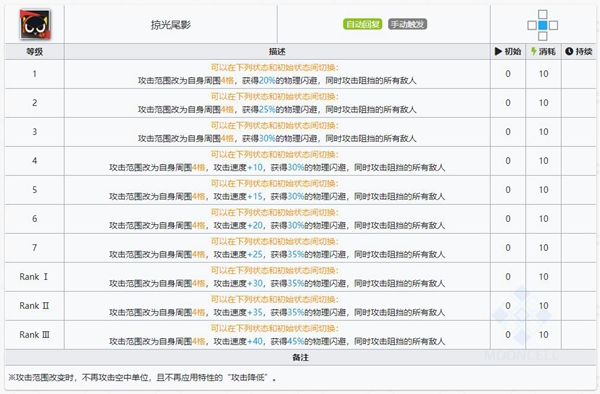Viewport: 600px width, 394px height.
Task: Select the level 5 row label
Action: pos(34,190)
